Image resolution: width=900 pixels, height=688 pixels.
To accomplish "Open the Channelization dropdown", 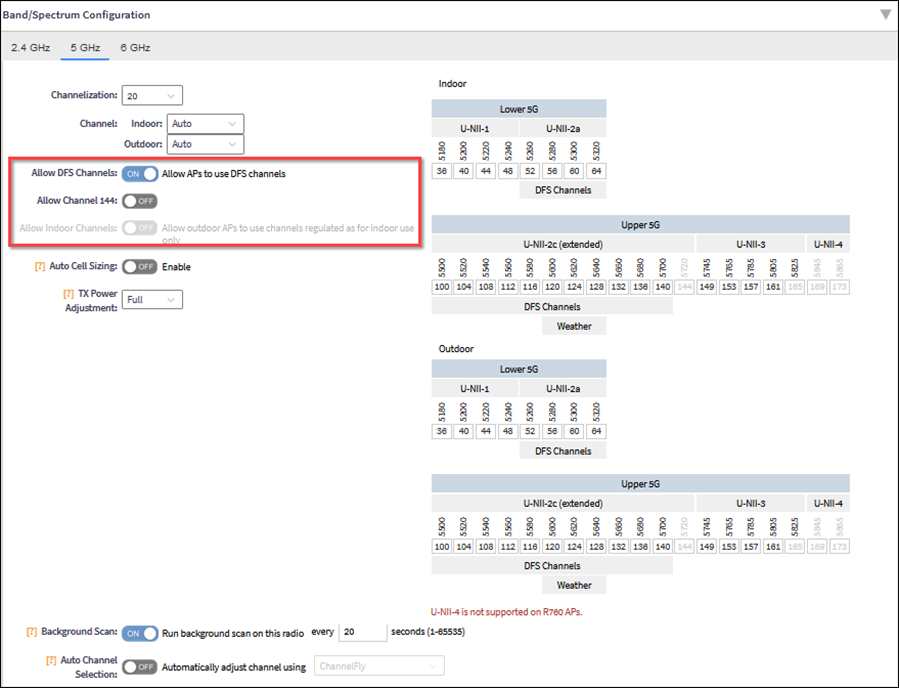I will point(152,96).
